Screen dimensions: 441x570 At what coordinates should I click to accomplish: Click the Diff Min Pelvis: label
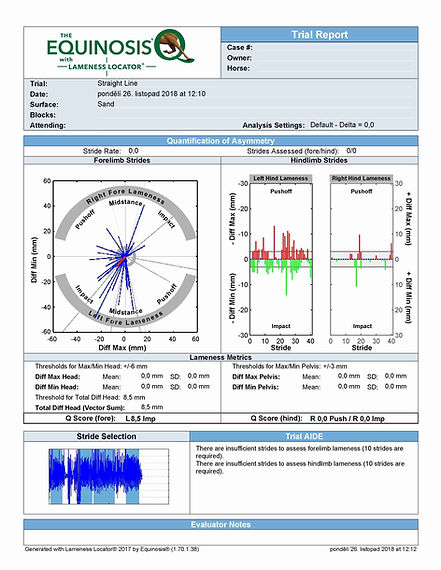[x=256, y=387]
